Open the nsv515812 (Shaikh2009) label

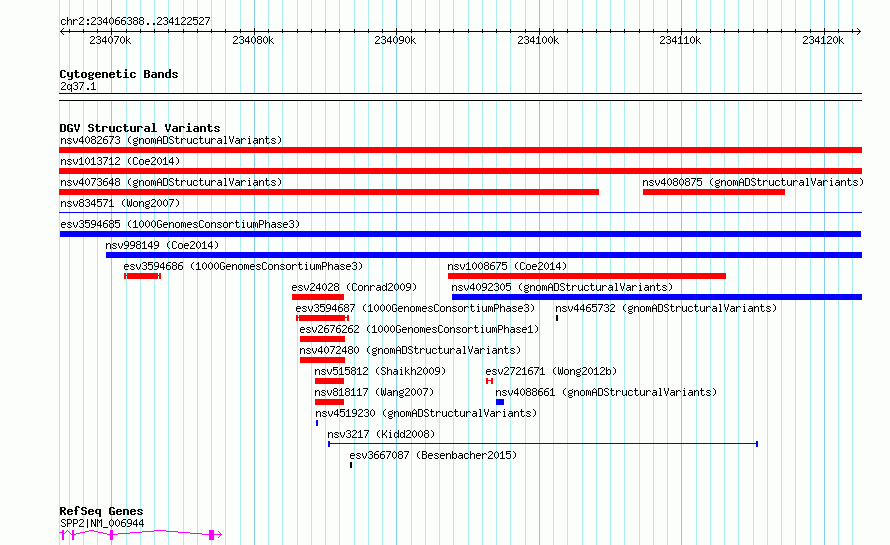(380, 371)
